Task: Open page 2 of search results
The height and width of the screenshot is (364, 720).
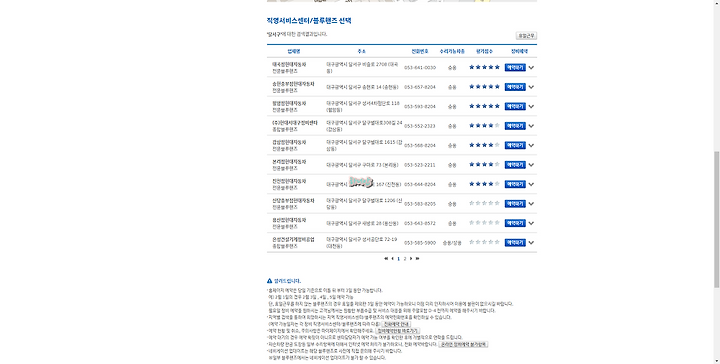Action: point(405,258)
